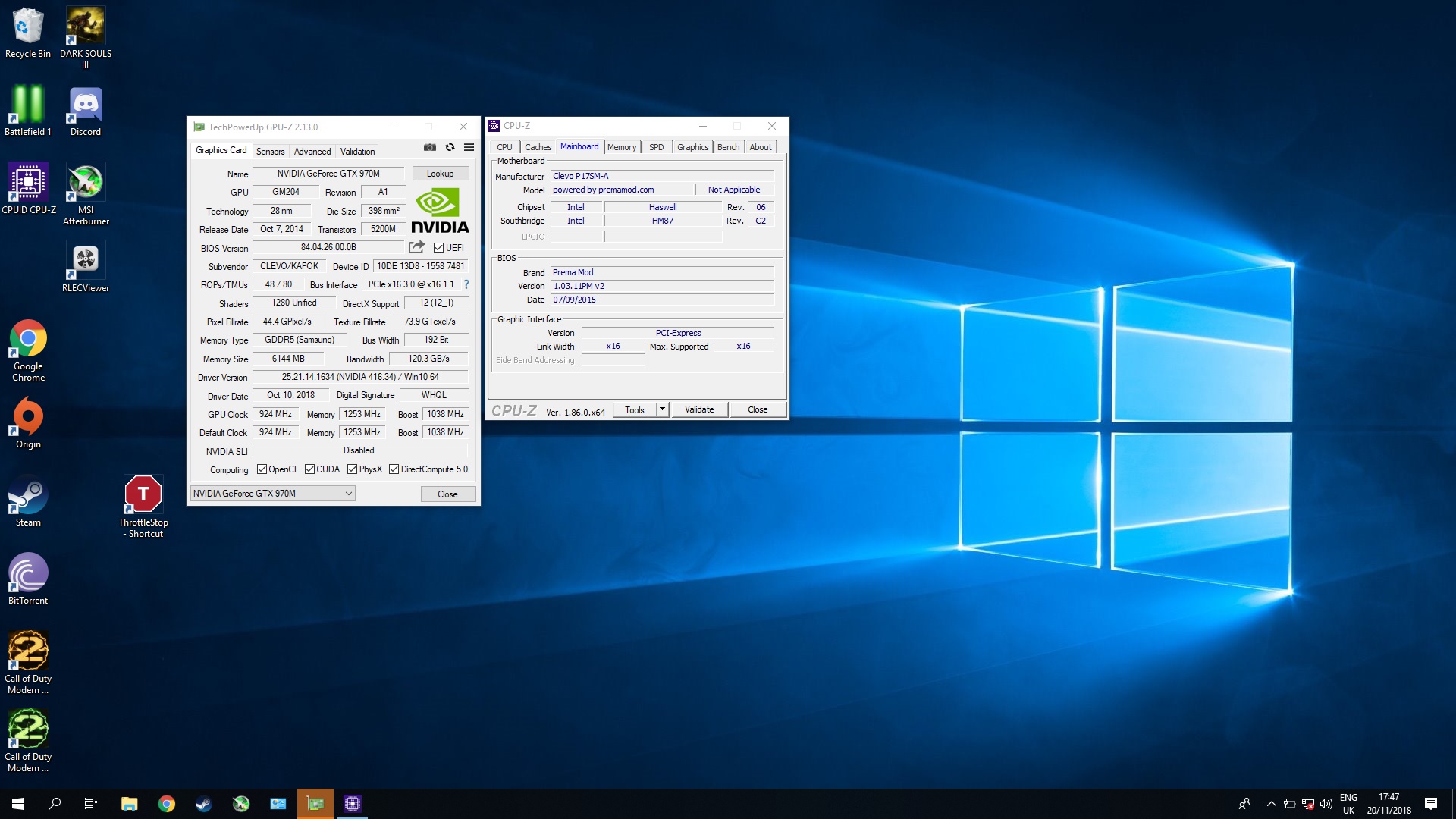
Task: Toggle the OpenCL checkbox
Action: tap(262, 469)
